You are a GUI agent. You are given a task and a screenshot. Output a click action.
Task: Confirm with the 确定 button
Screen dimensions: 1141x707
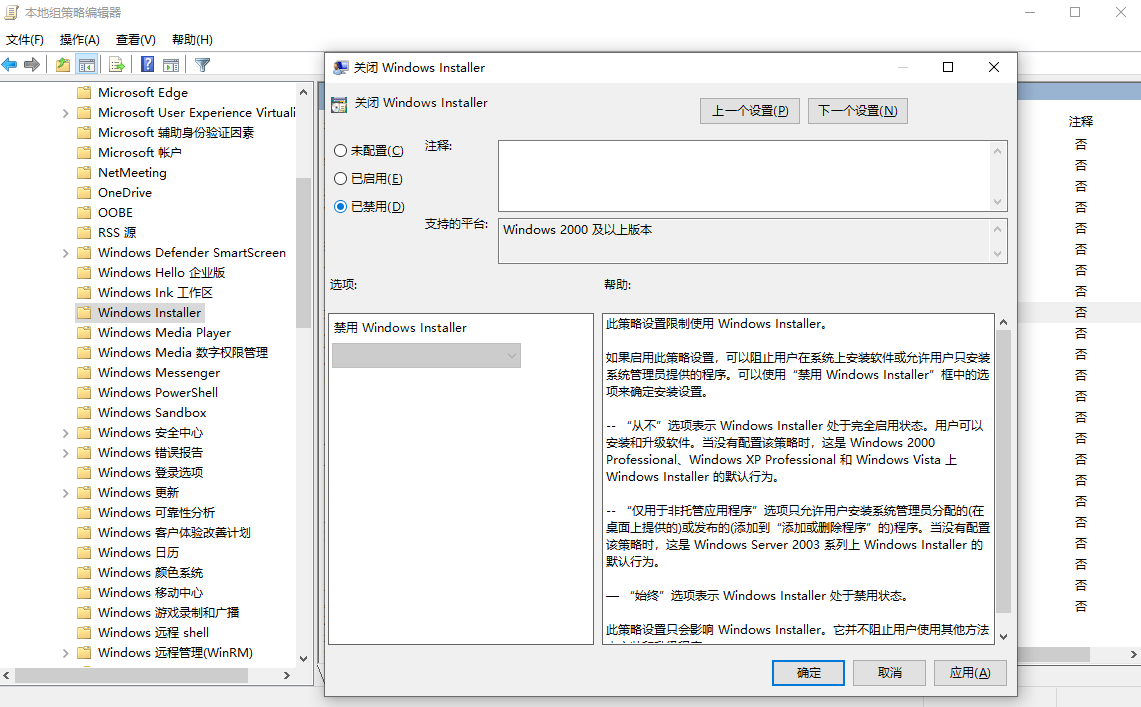point(808,673)
